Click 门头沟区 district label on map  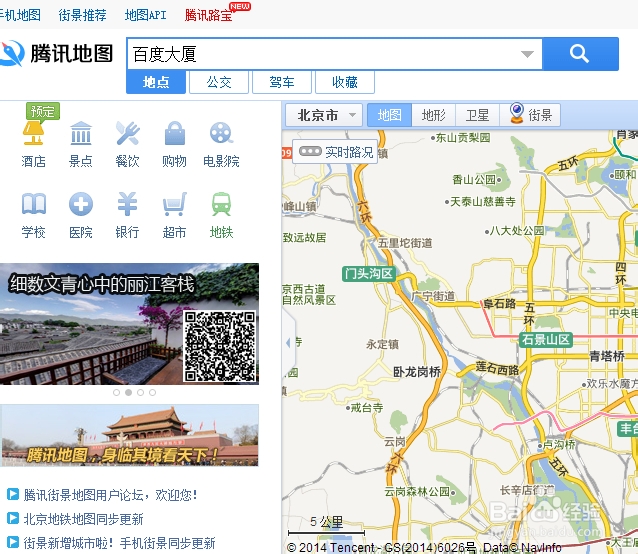(369, 273)
